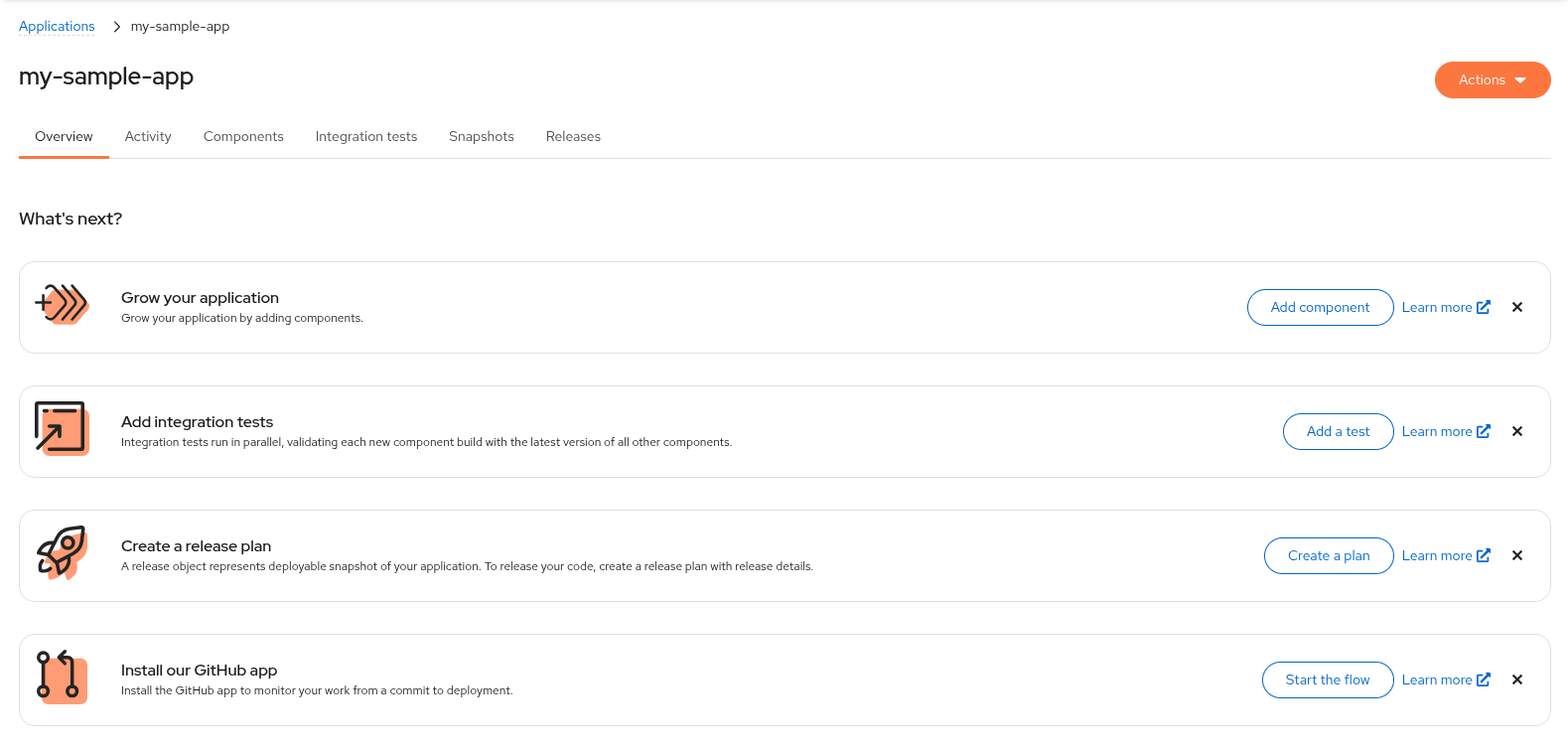Open Learn more for GitHub app
The image size is (1568, 751).
click(1446, 679)
